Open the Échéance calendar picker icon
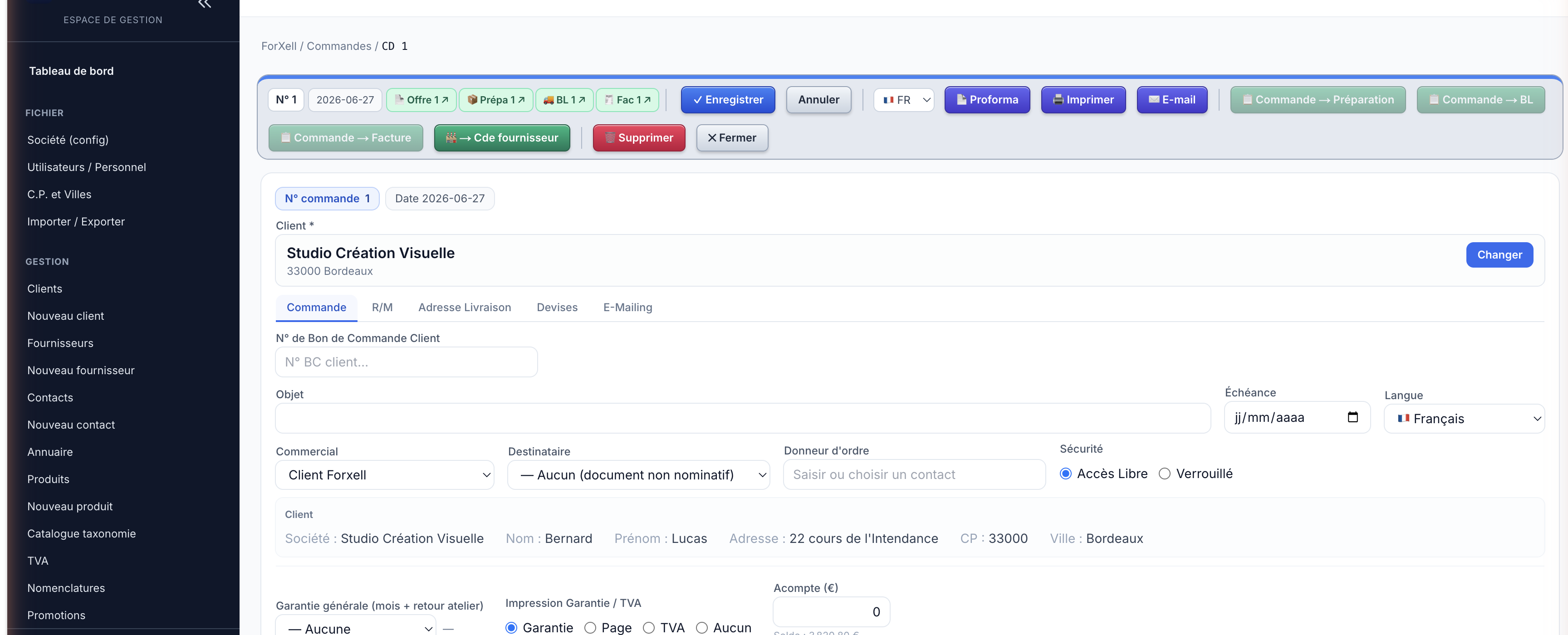The height and width of the screenshot is (635, 1568). pos(1352,417)
